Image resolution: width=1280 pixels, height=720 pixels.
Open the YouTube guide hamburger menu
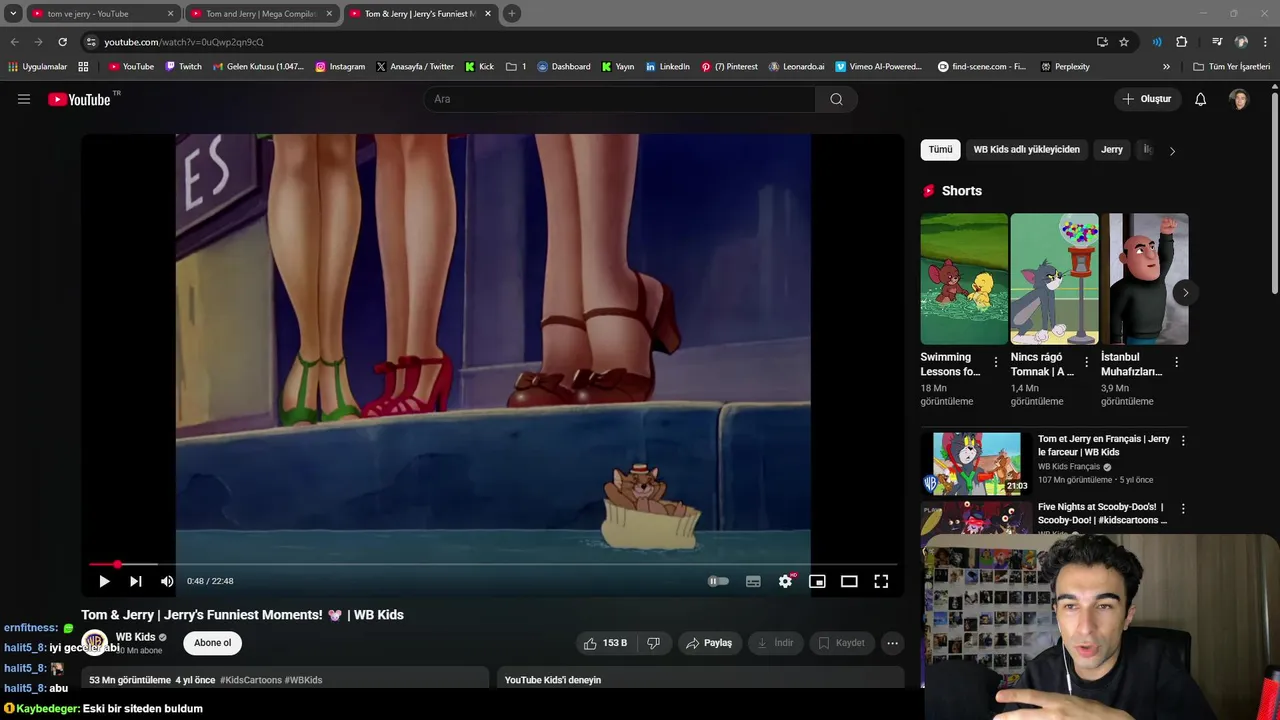click(x=24, y=99)
